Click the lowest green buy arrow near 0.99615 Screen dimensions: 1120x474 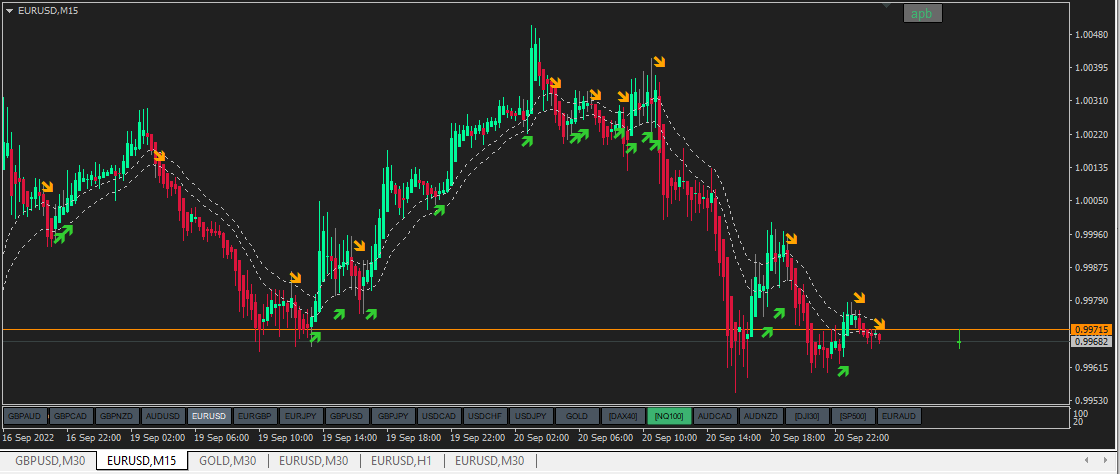[x=844, y=370]
